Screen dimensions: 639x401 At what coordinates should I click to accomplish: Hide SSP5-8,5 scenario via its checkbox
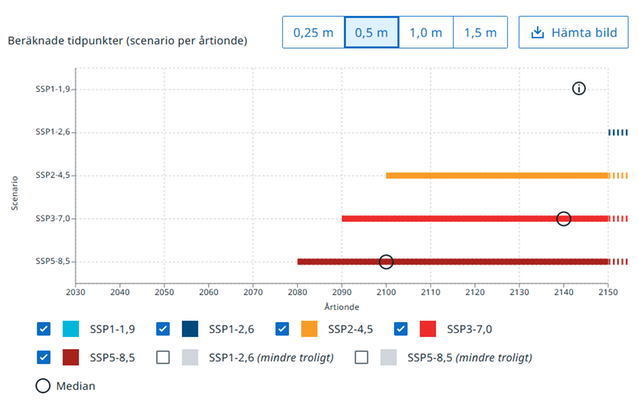(43, 357)
